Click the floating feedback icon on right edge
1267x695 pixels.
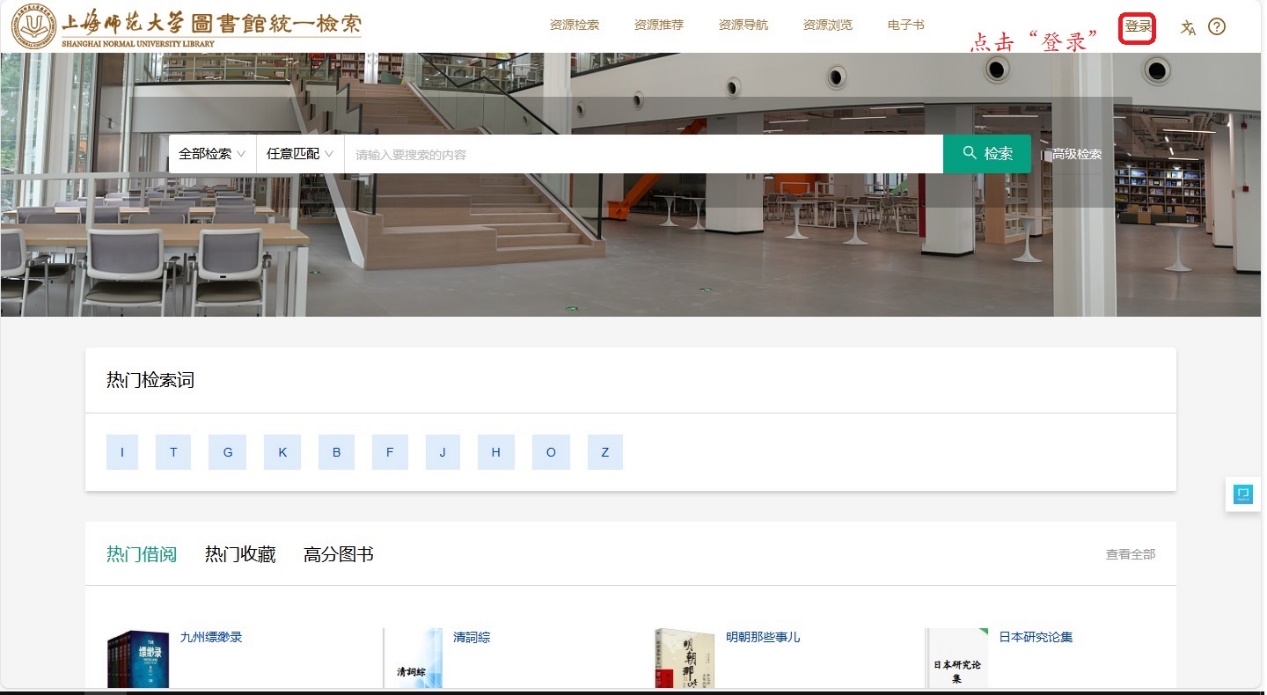click(1243, 494)
